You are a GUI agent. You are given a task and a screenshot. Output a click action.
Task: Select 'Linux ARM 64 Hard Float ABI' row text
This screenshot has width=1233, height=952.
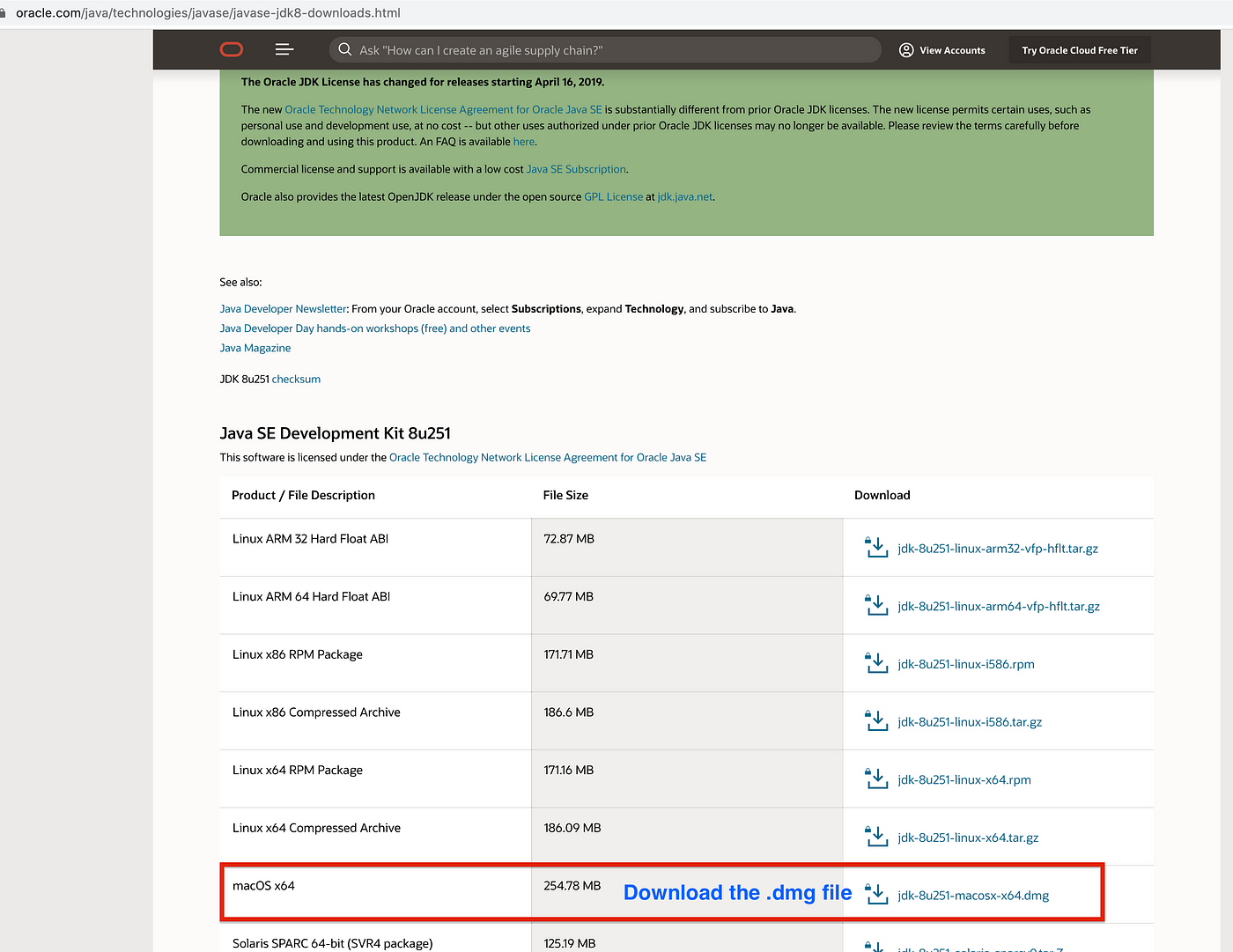tap(311, 596)
